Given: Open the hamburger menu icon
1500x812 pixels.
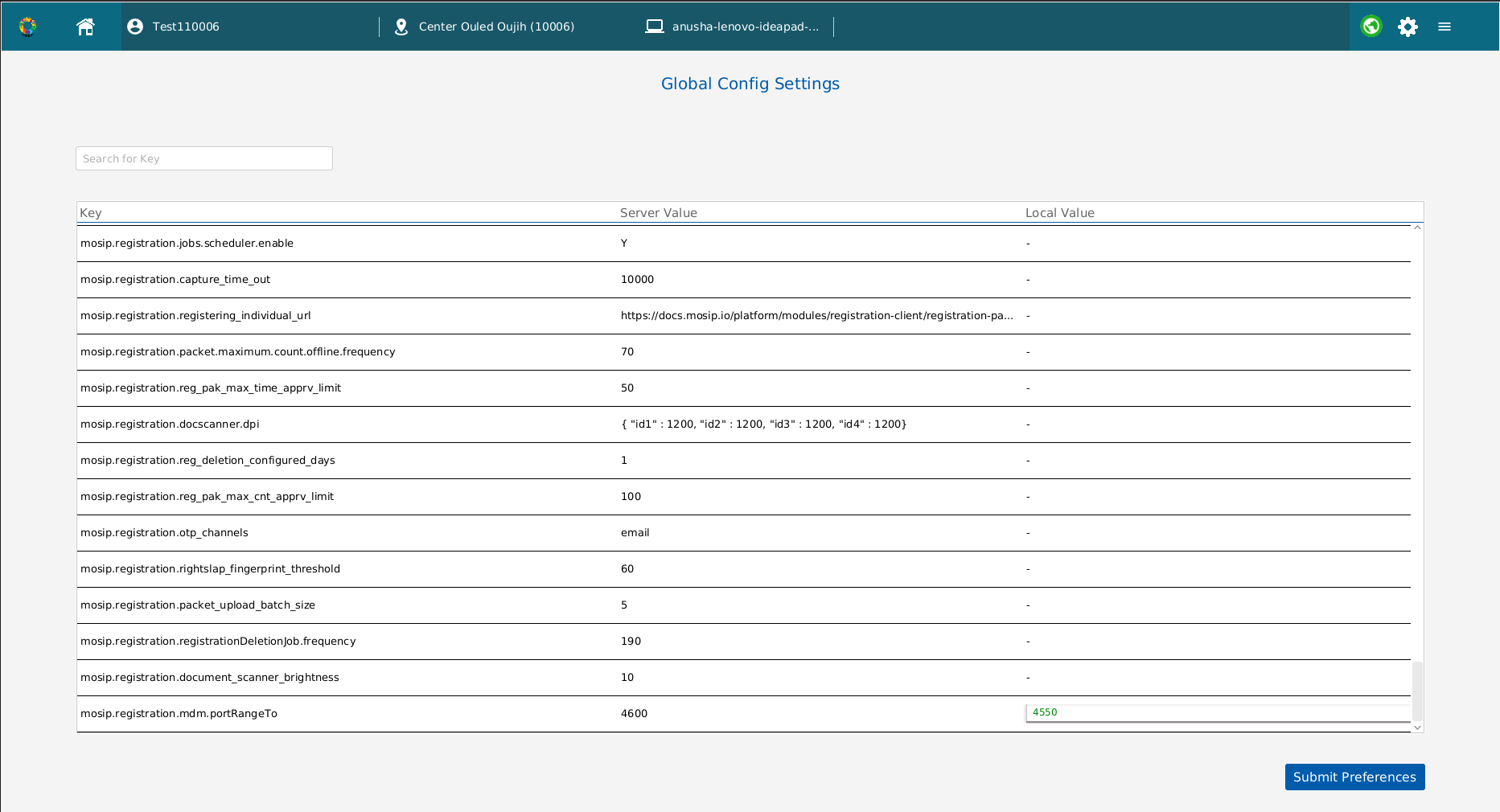Looking at the screenshot, I should [x=1445, y=27].
